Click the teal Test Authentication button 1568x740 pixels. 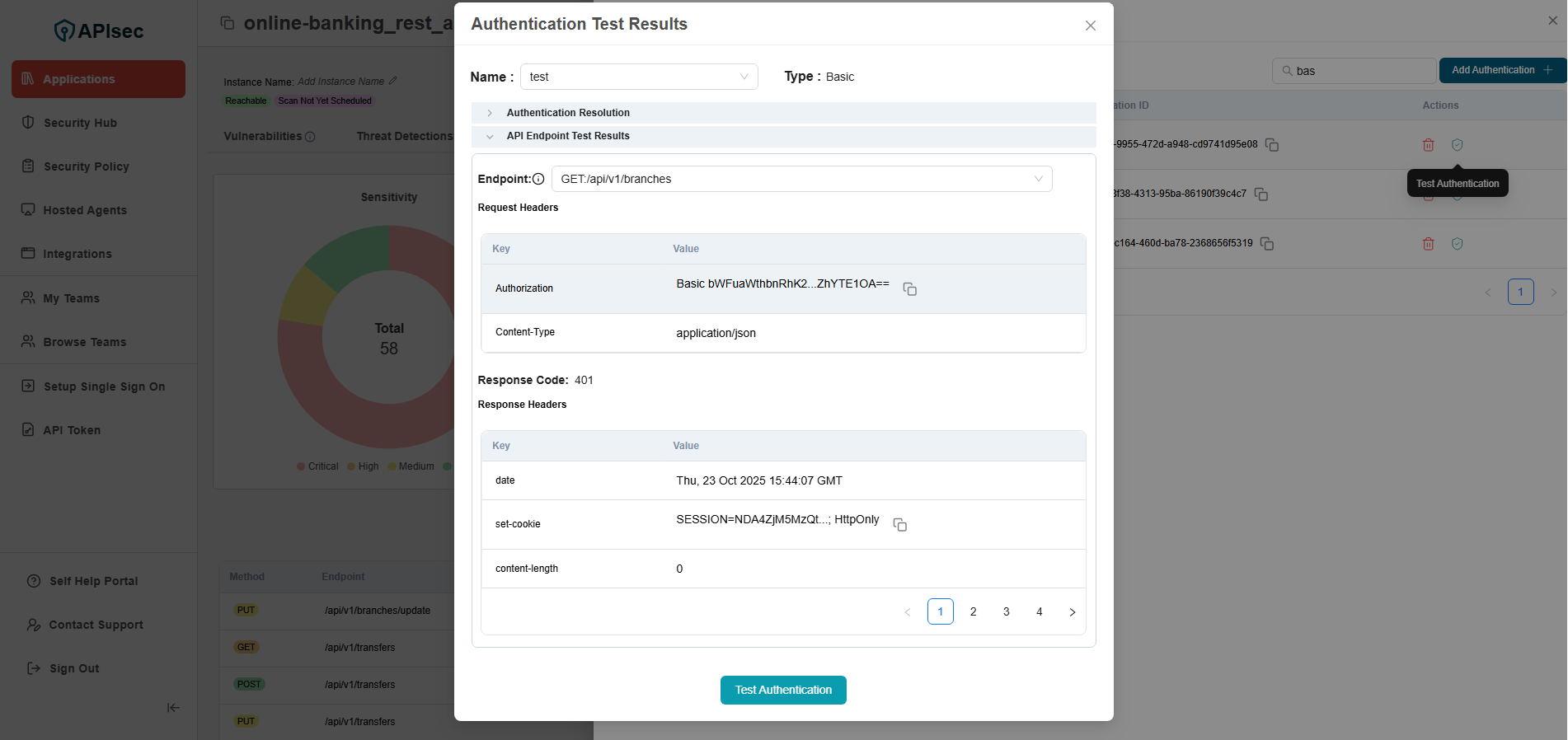(x=783, y=690)
